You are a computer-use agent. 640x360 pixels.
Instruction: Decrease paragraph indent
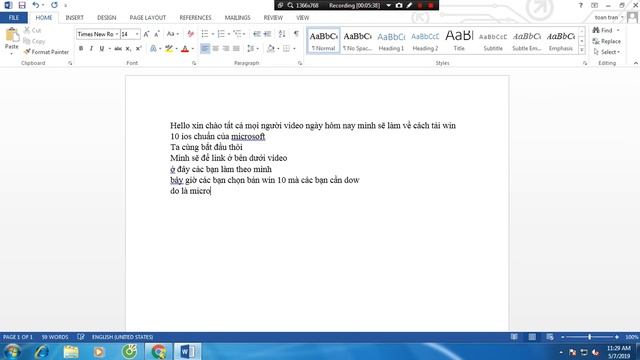point(257,34)
